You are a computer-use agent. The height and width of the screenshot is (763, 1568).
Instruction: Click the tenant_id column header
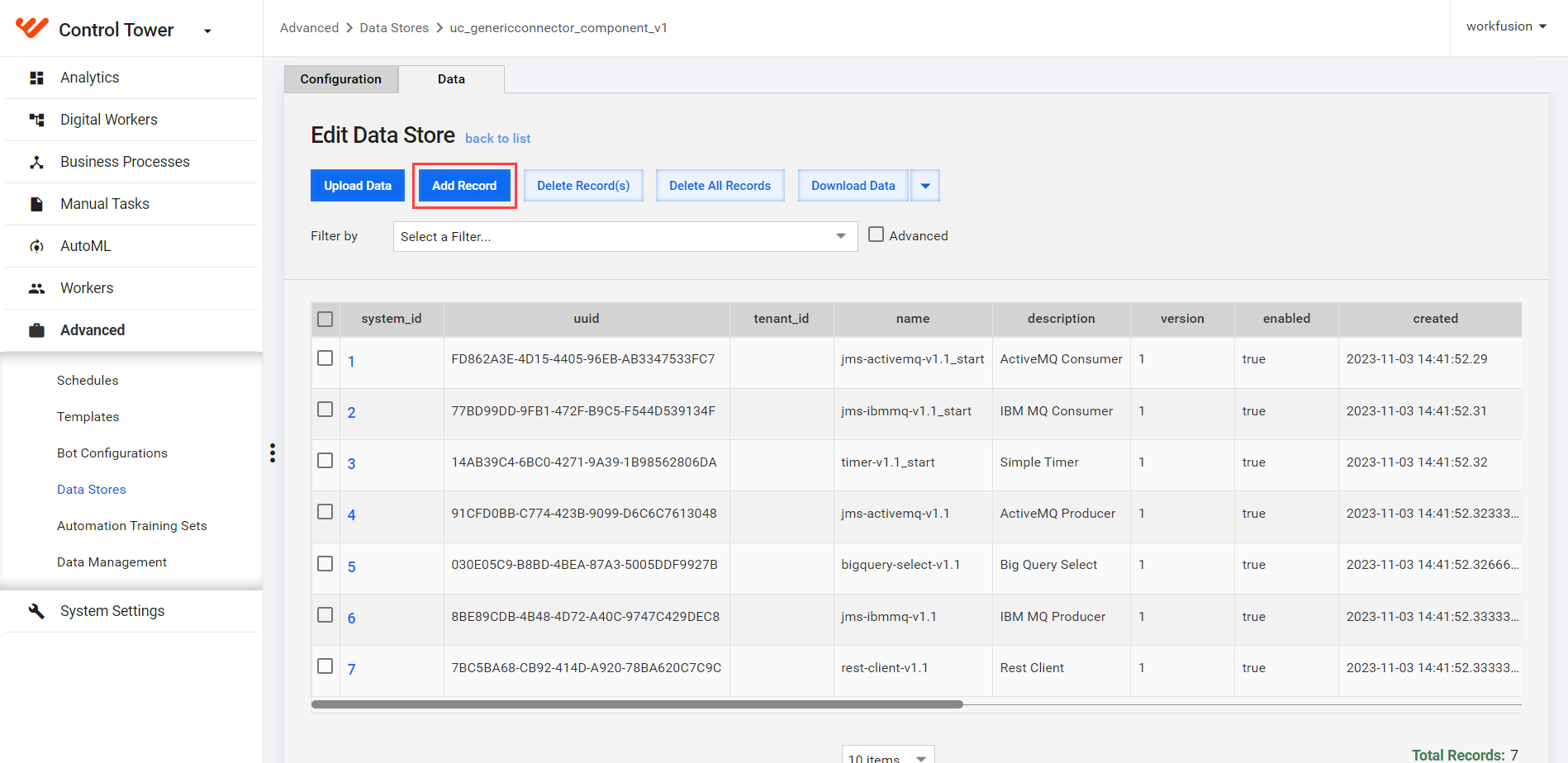[x=782, y=319]
